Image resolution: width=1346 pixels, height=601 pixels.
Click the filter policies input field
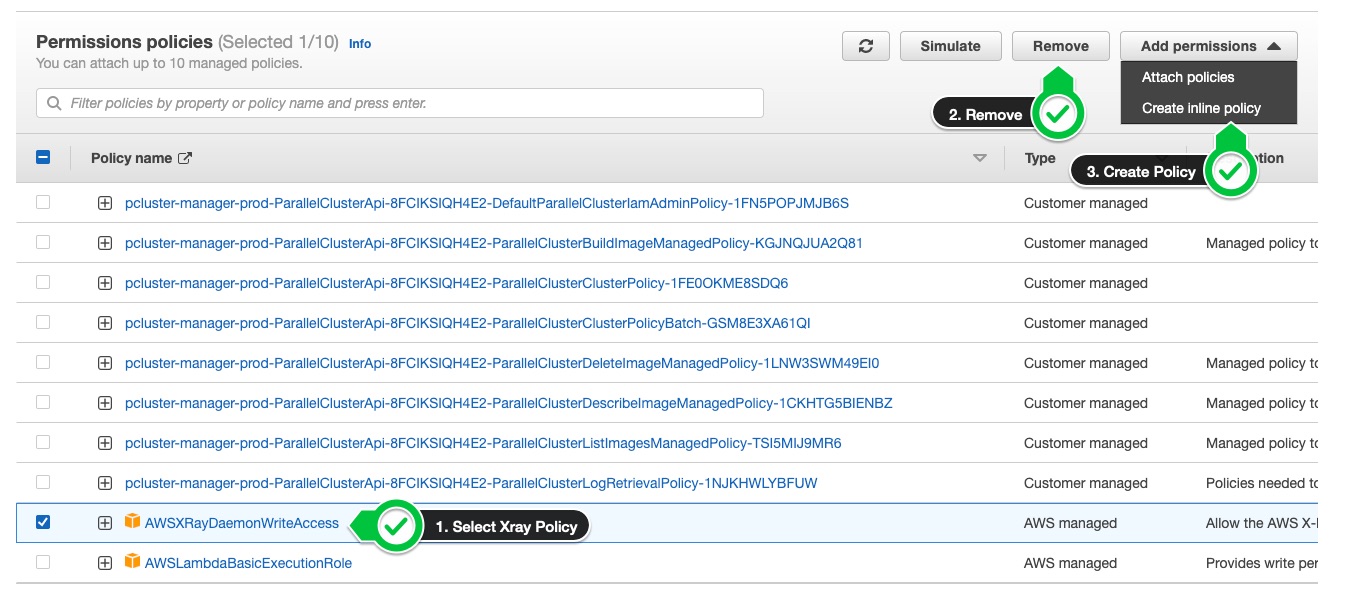[x=400, y=102]
